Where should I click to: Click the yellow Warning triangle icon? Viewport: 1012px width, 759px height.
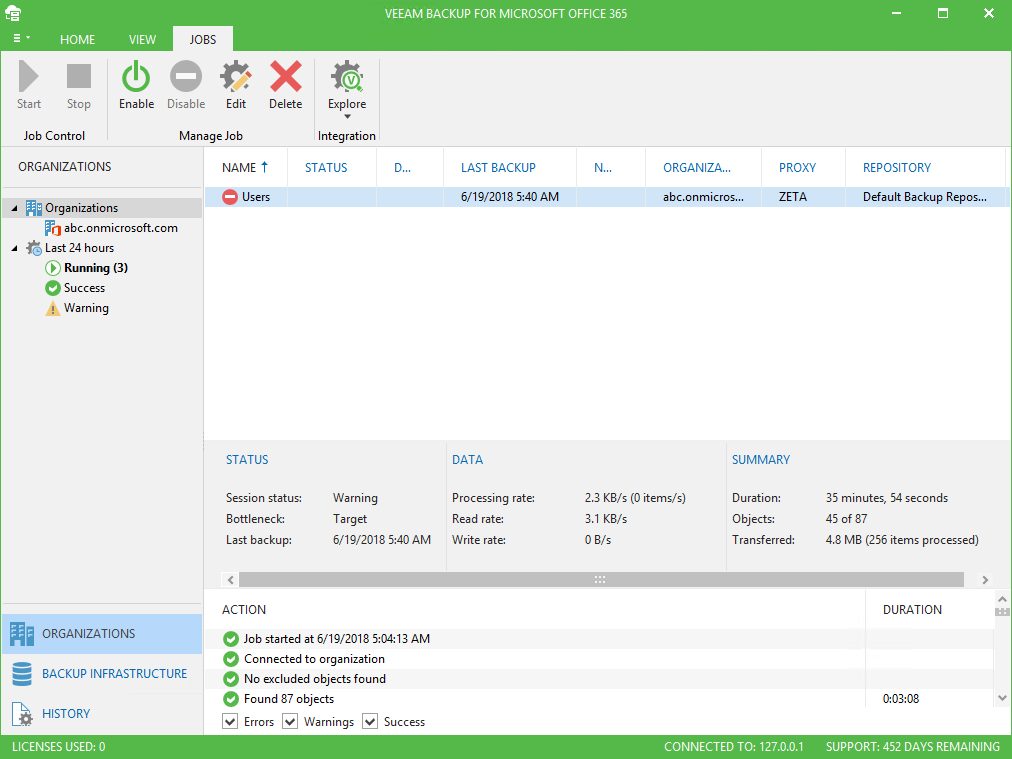click(53, 309)
